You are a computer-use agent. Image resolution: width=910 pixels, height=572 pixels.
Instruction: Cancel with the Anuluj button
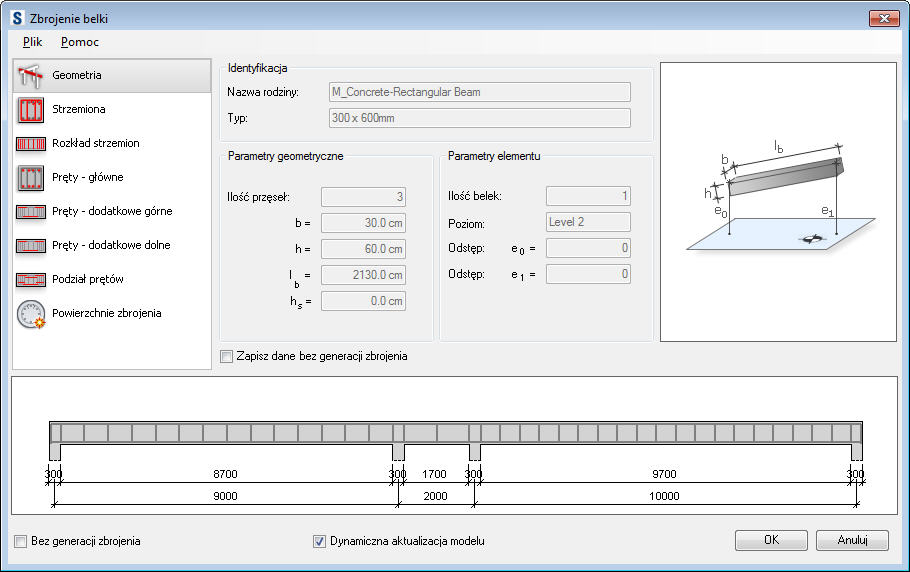point(852,540)
